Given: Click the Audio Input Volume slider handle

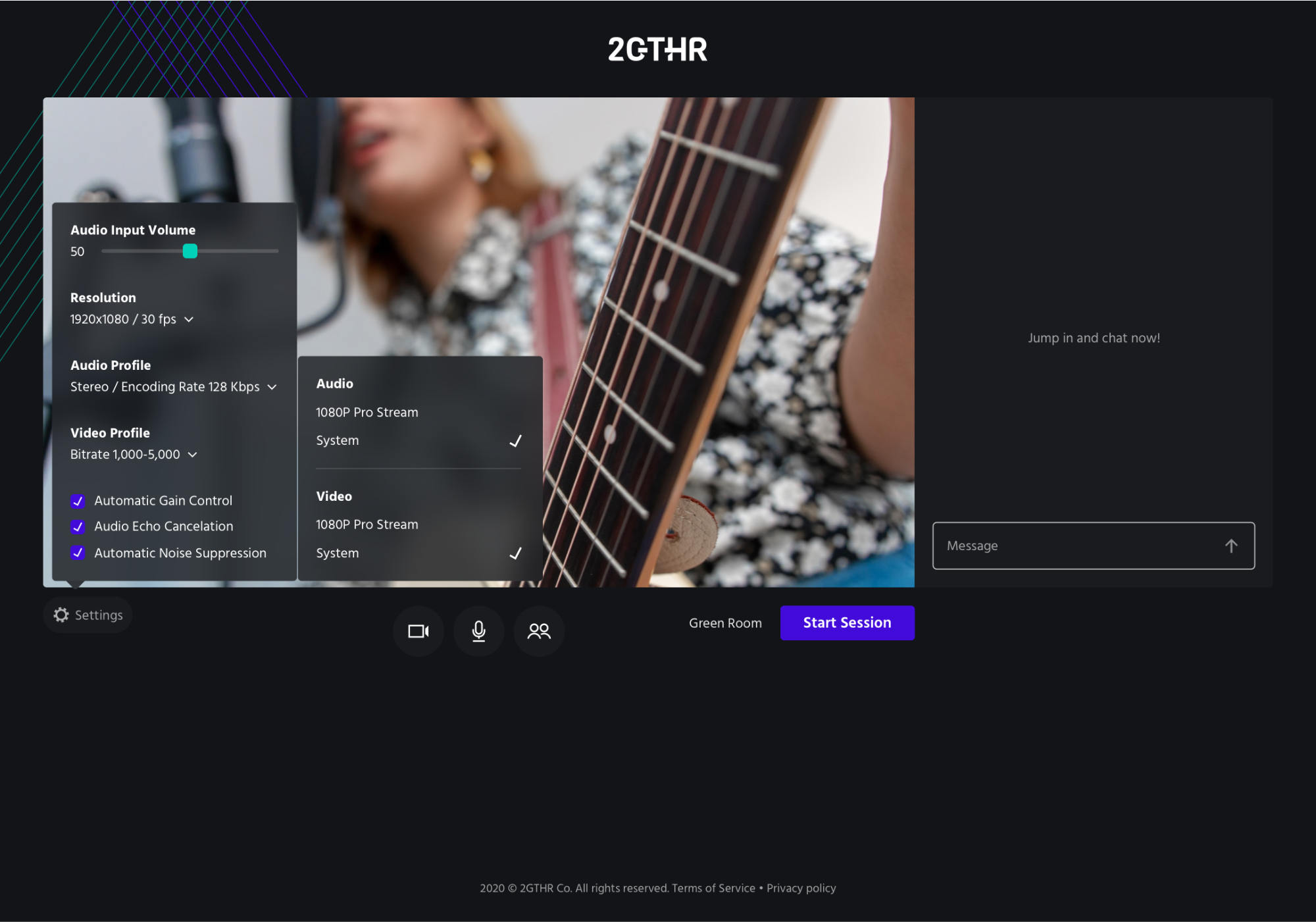Looking at the screenshot, I should click(x=190, y=251).
